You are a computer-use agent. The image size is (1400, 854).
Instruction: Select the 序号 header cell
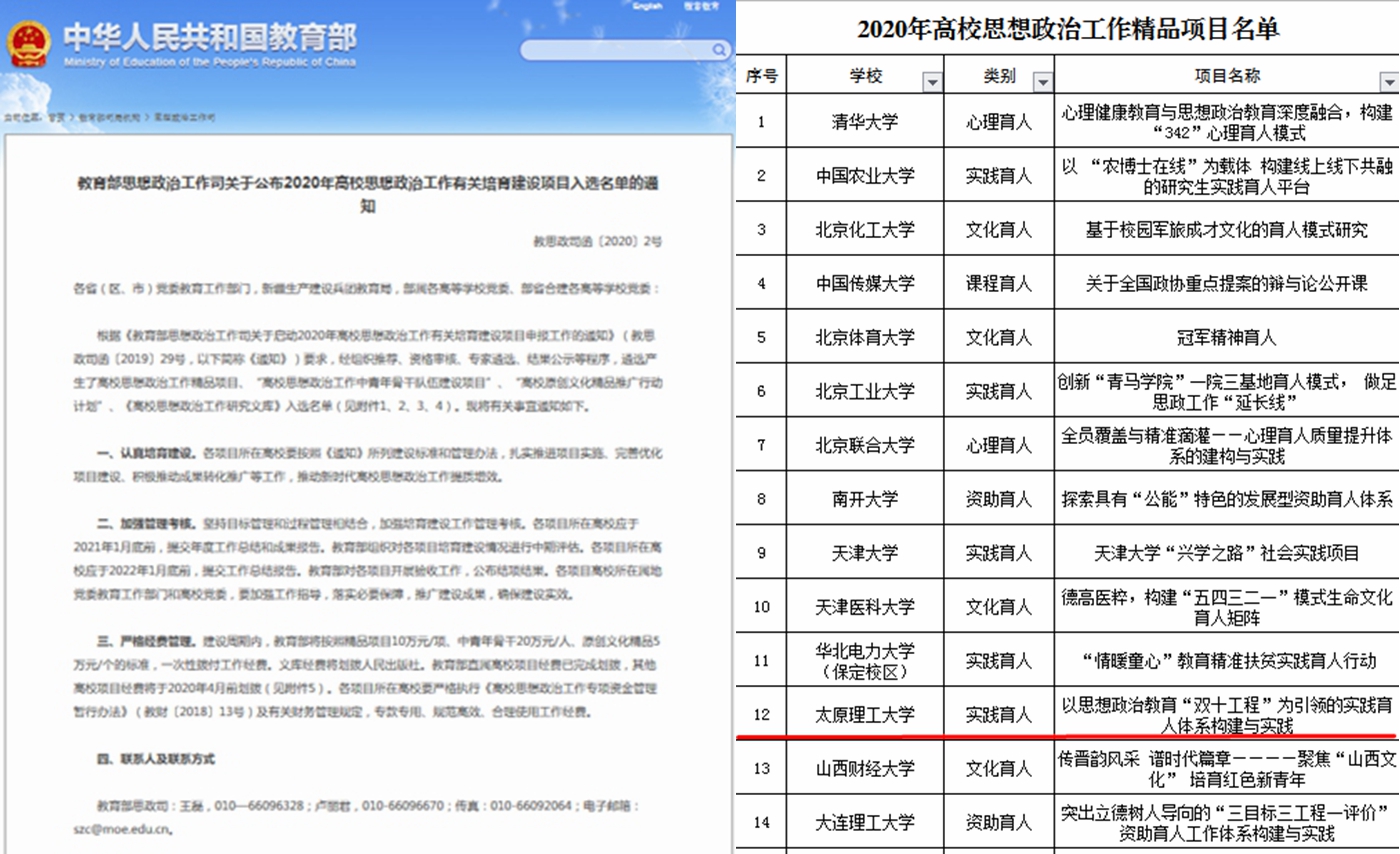pyautogui.click(x=761, y=76)
